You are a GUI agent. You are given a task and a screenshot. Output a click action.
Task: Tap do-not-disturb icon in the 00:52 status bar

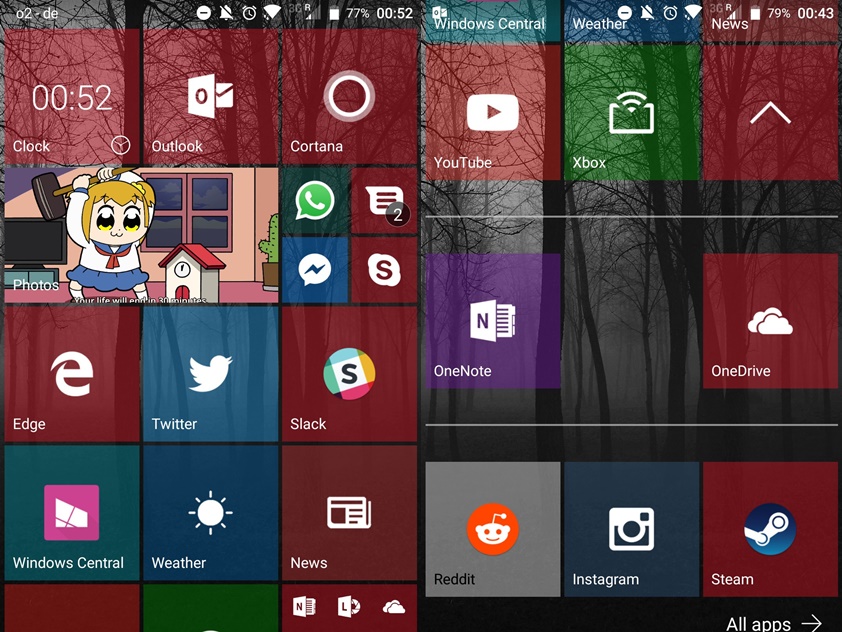point(204,13)
